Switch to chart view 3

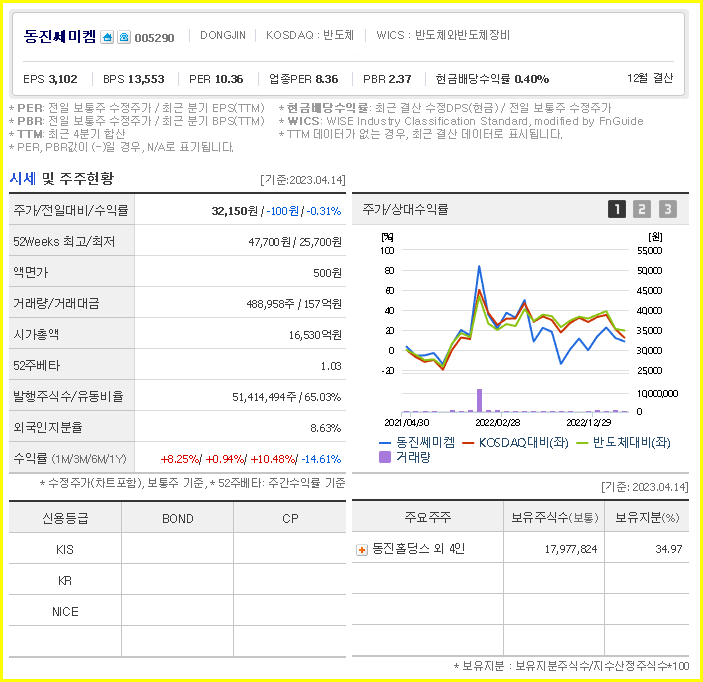pyautogui.click(x=668, y=209)
